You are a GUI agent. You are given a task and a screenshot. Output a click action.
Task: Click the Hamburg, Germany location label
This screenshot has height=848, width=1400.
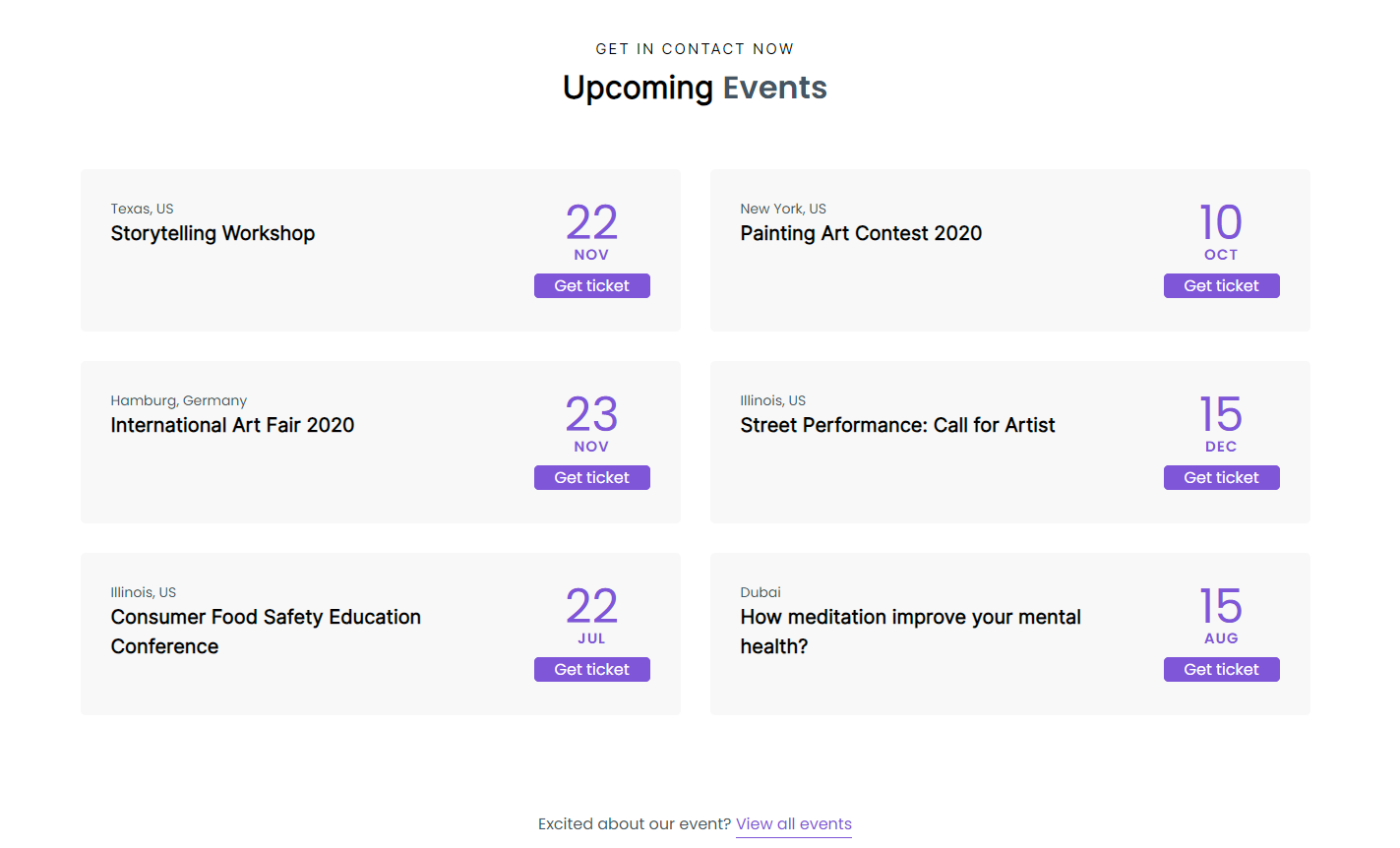[x=178, y=399]
